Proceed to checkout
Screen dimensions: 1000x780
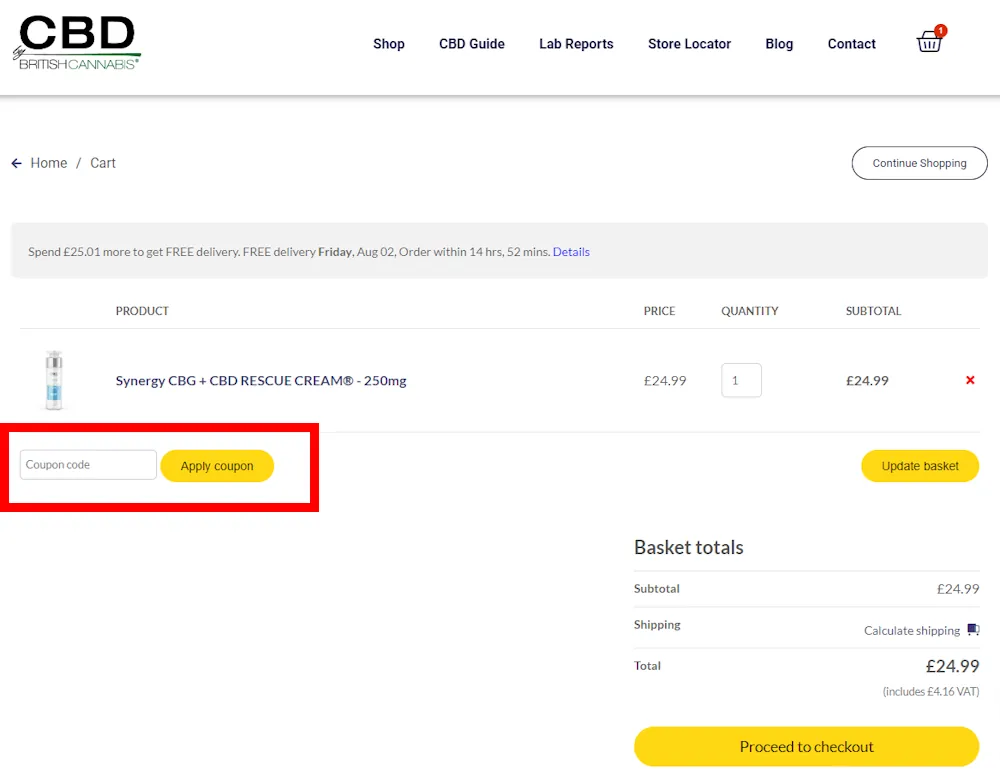click(806, 747)
